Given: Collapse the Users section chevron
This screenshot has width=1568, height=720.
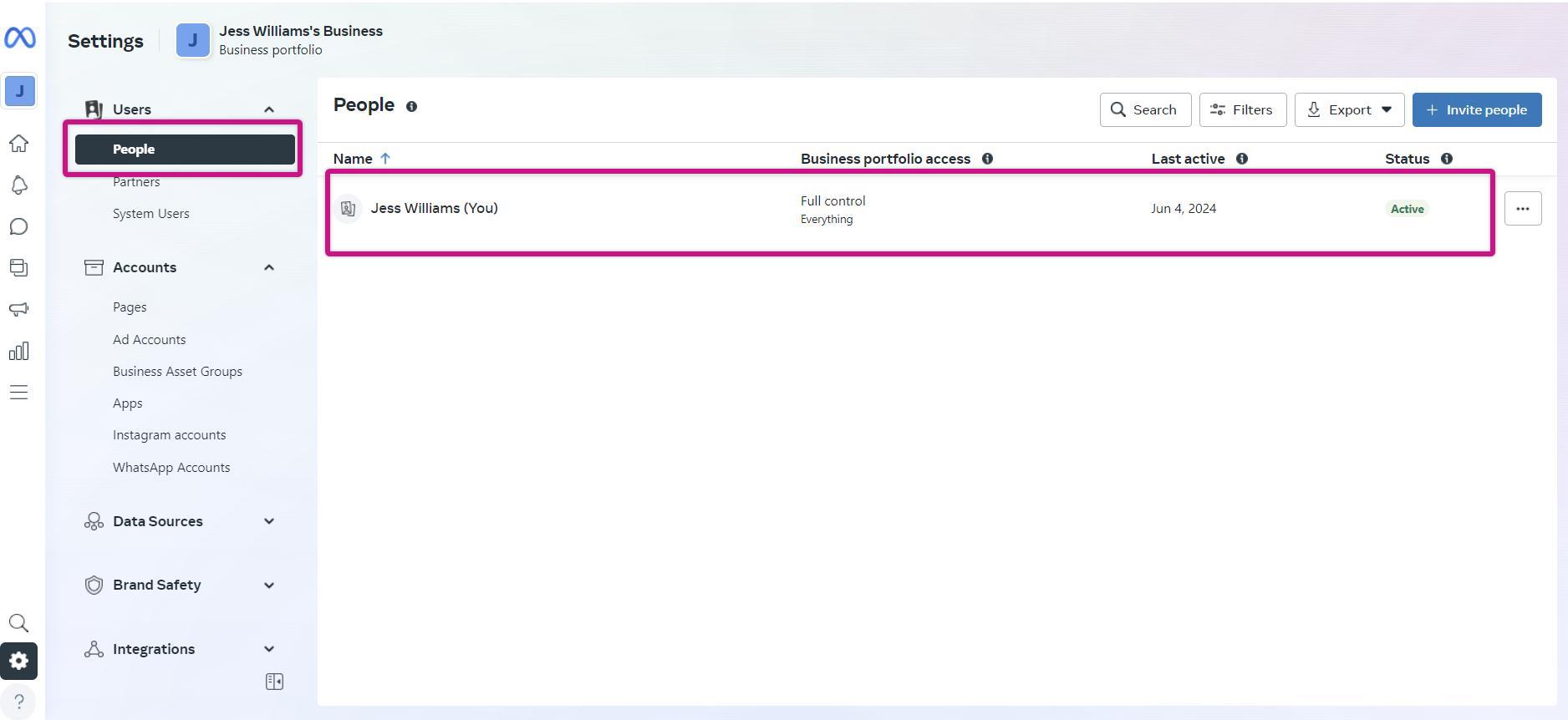Looking at the screenshot, I should (269, 109).
